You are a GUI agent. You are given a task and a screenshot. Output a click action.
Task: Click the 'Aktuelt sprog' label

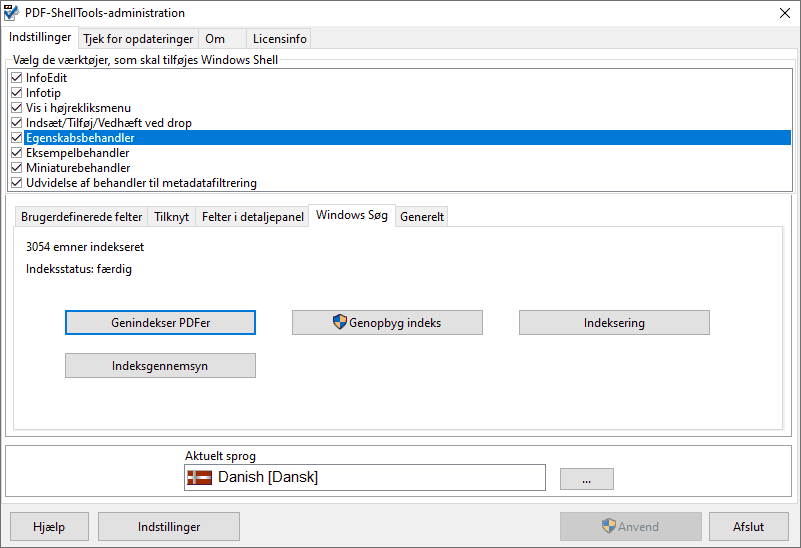click(220, 456)
